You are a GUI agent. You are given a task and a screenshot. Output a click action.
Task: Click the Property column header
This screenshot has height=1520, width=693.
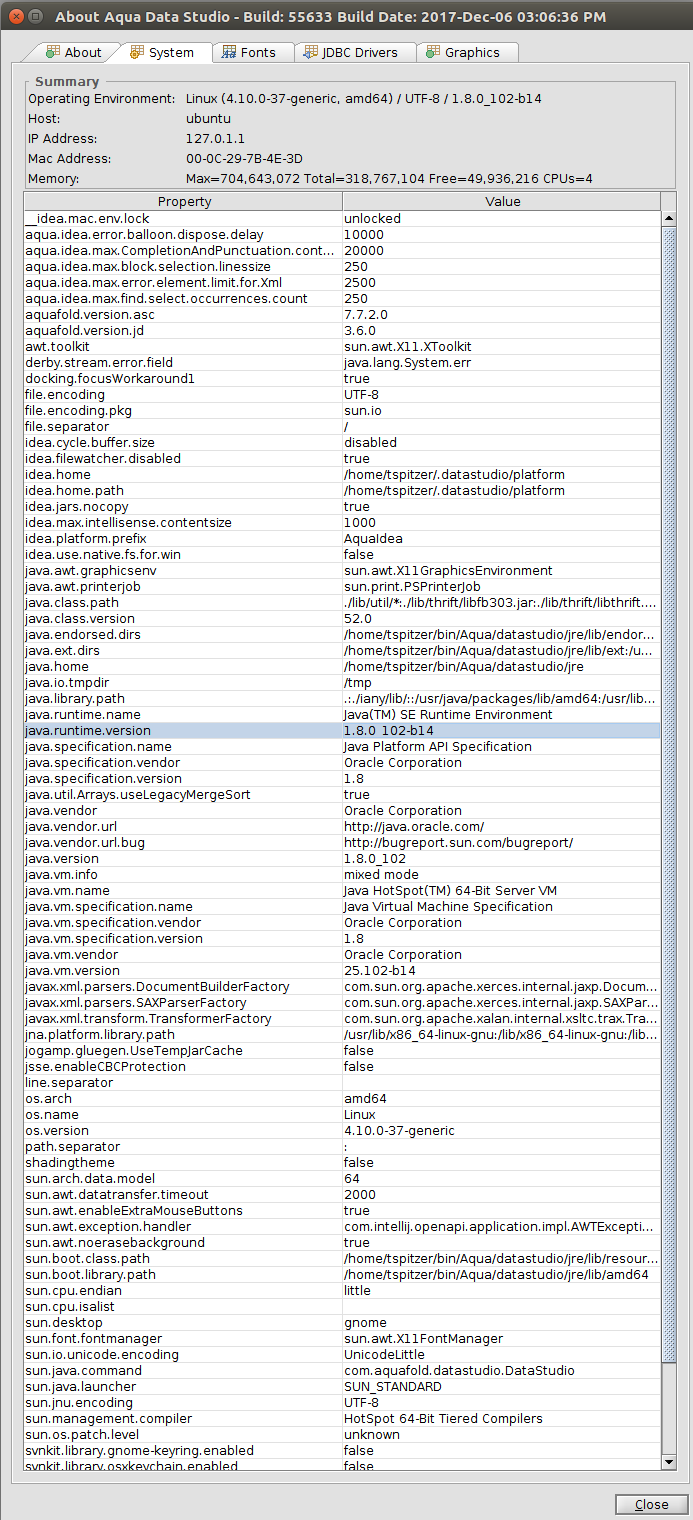tap(183, 201)
